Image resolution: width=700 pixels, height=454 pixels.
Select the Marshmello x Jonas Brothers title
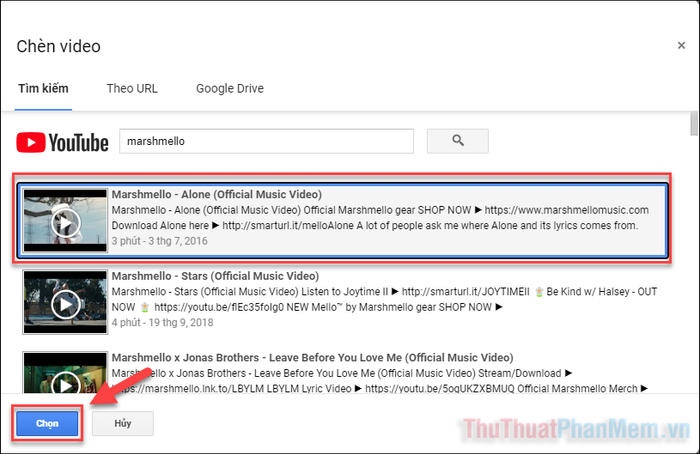tap(312, 358)
